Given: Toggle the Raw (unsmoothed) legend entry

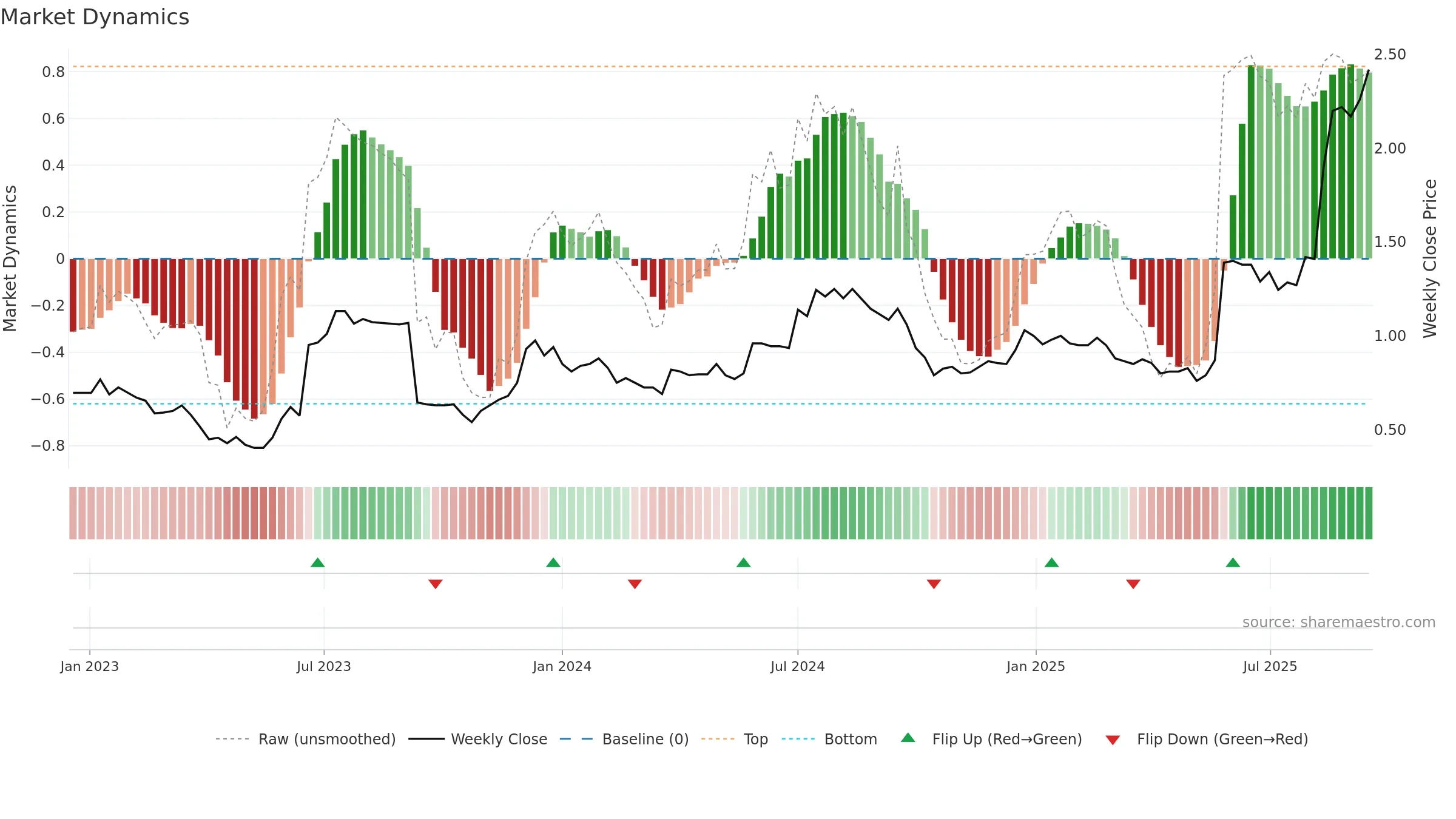Looking at the screenshot, I should (x=305, y=739).
